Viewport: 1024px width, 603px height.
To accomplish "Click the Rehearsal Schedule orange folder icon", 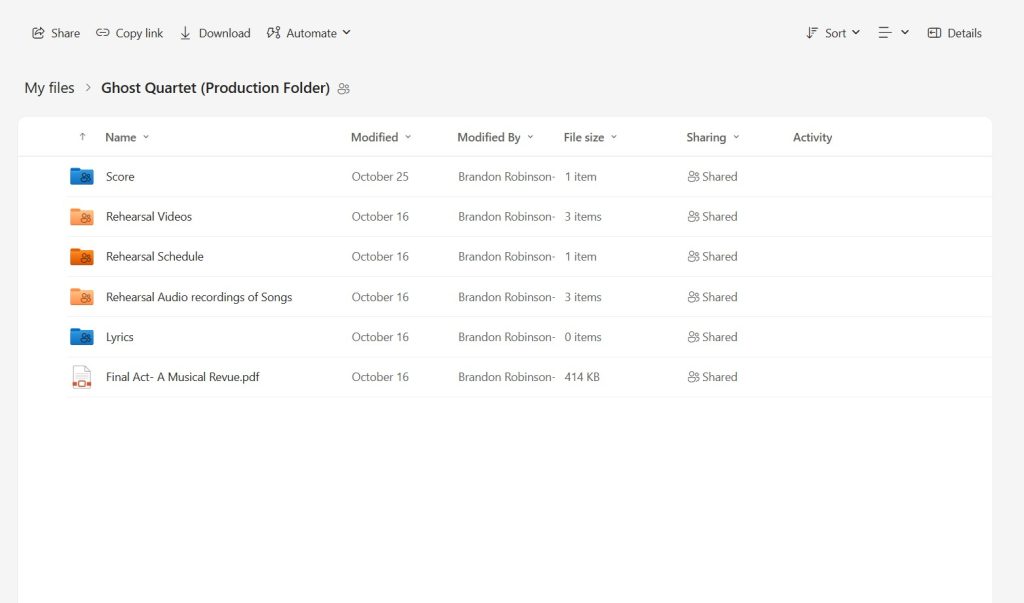I will pyautogui.click(x=82, y=257).
